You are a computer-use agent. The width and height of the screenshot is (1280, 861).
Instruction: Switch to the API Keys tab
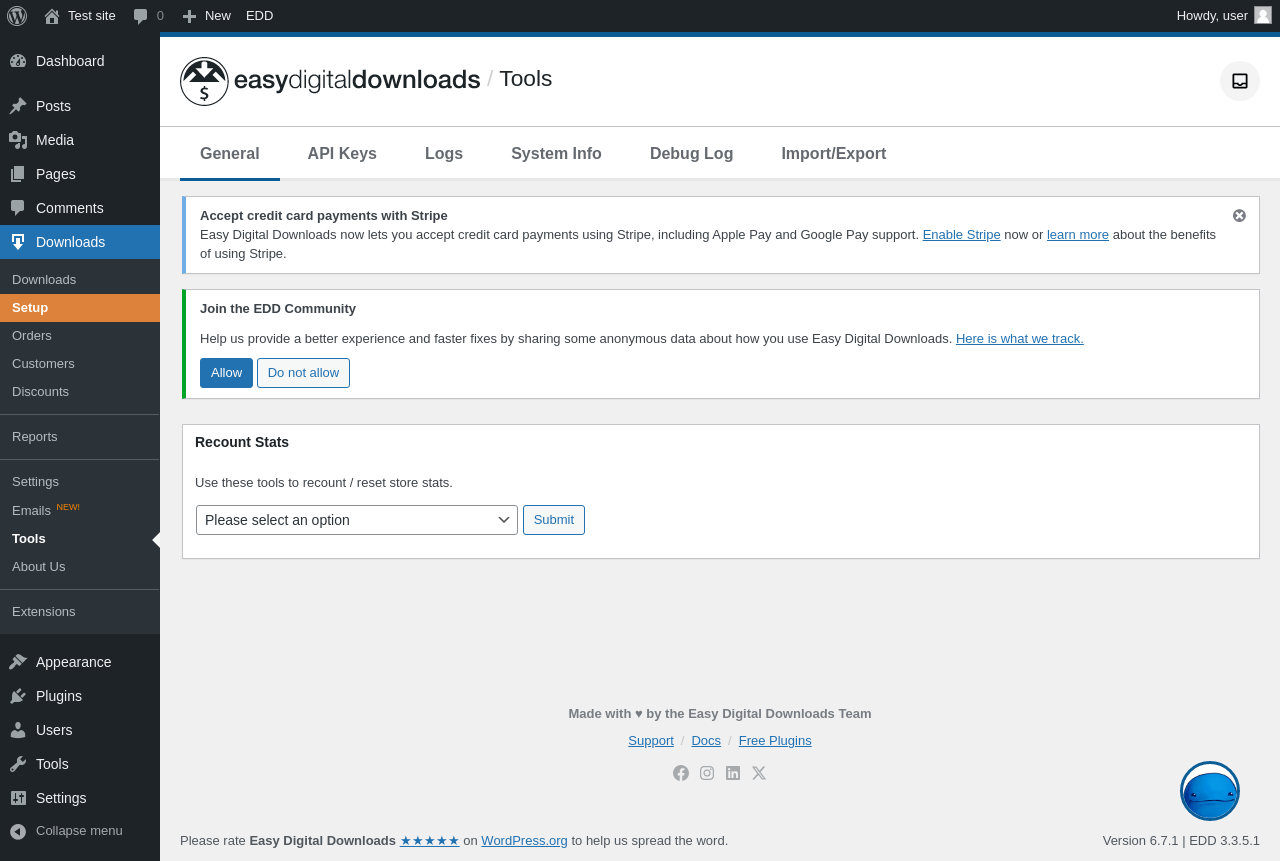(x=342, y=154)
